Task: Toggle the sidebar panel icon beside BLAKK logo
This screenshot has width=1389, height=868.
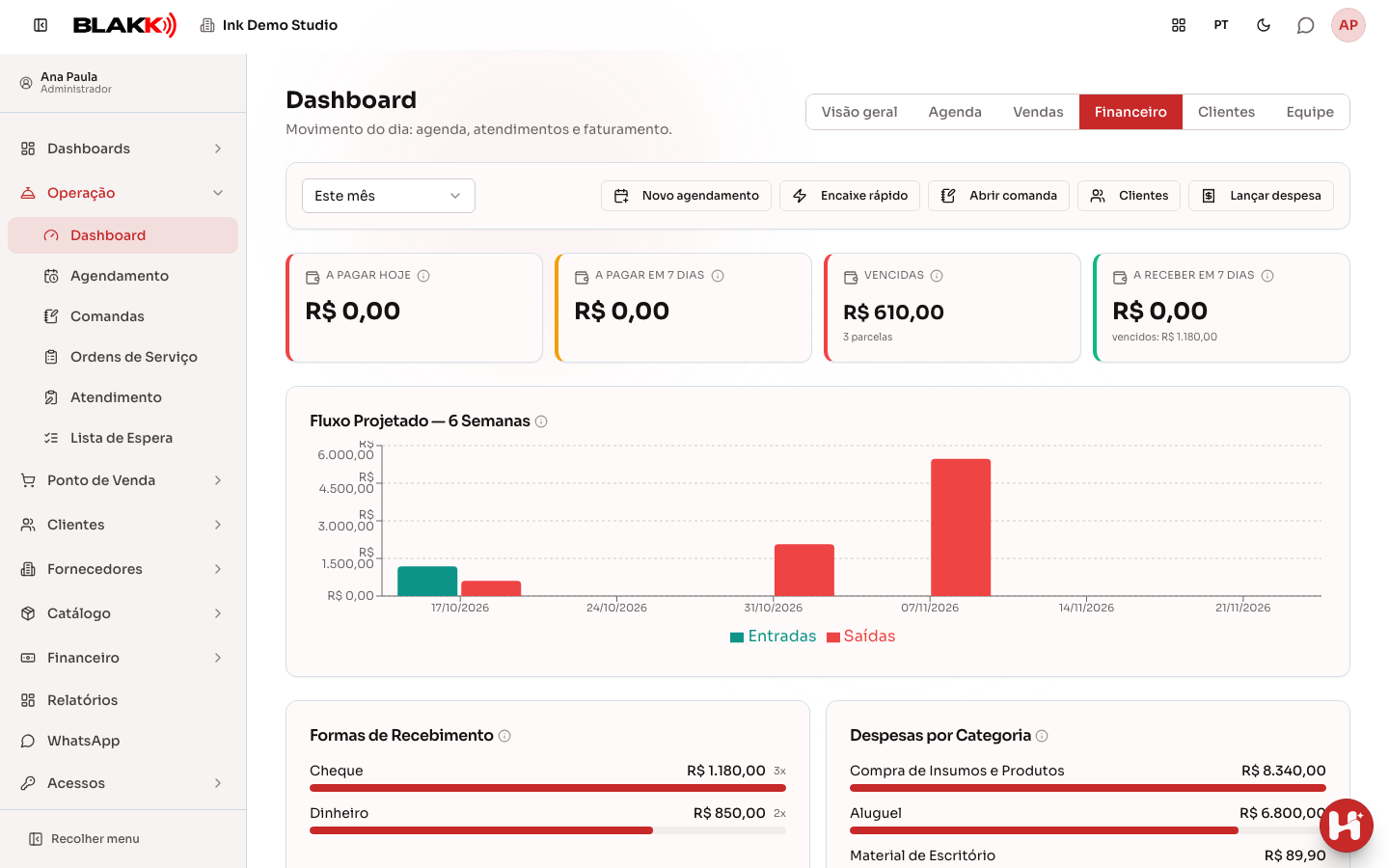Action: (x=41, y=25)
